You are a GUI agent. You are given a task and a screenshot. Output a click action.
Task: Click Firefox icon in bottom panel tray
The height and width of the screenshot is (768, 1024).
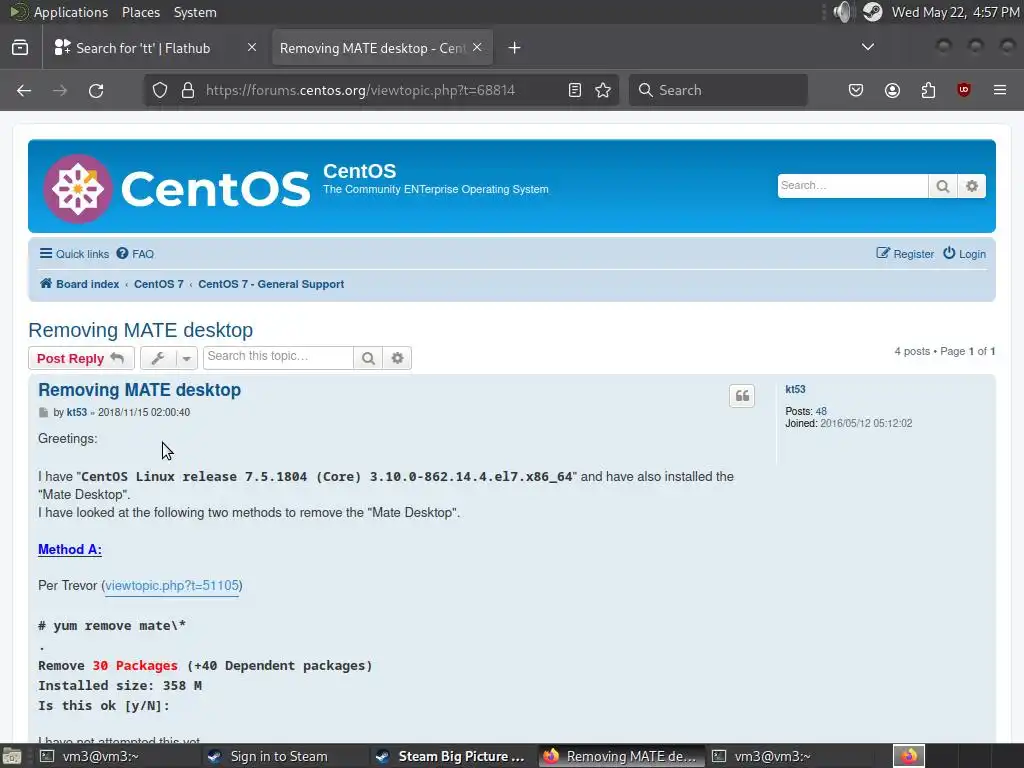(908, 756)
